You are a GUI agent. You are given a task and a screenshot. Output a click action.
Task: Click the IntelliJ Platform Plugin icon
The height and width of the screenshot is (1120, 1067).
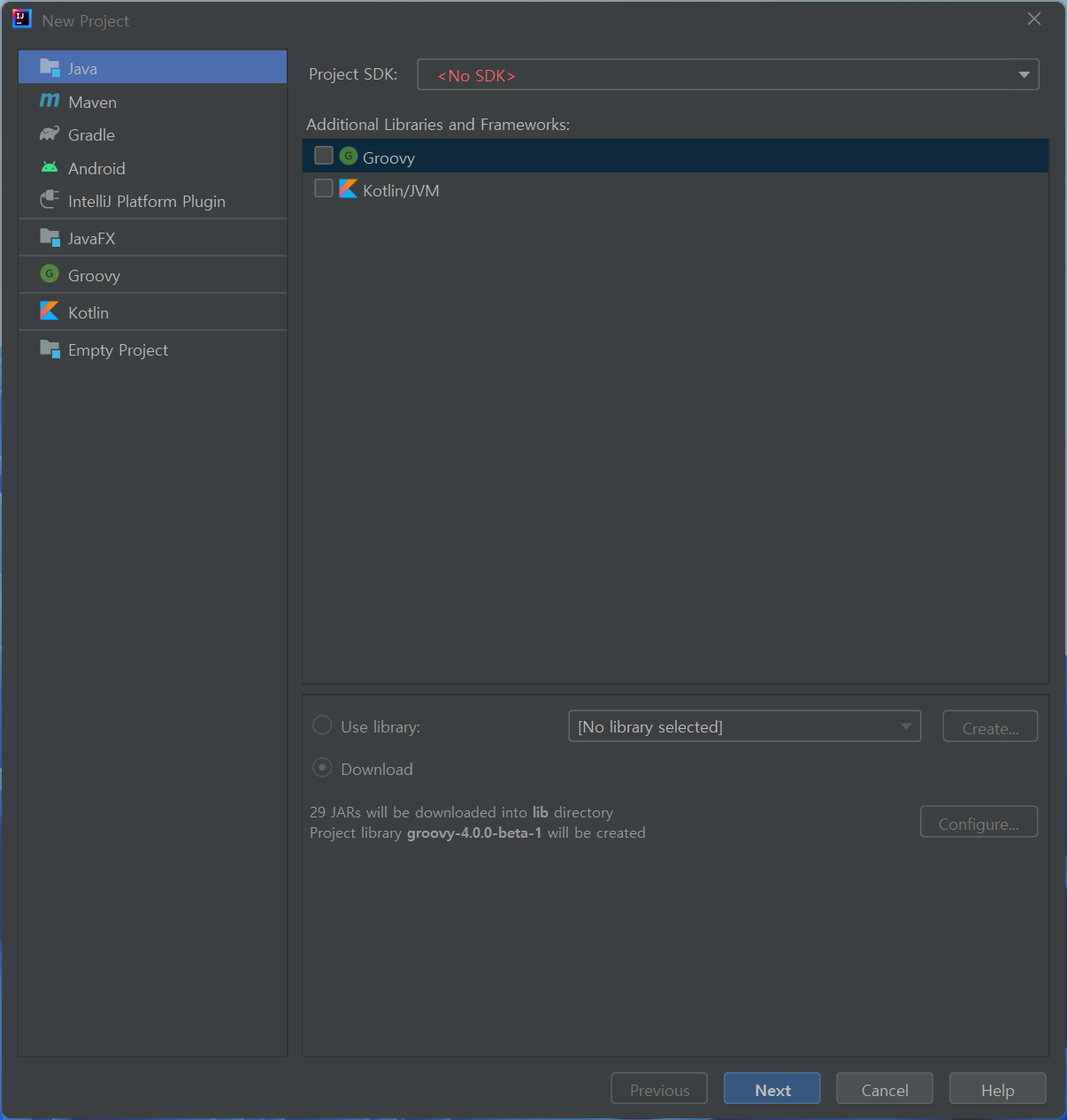coord(50,201)
